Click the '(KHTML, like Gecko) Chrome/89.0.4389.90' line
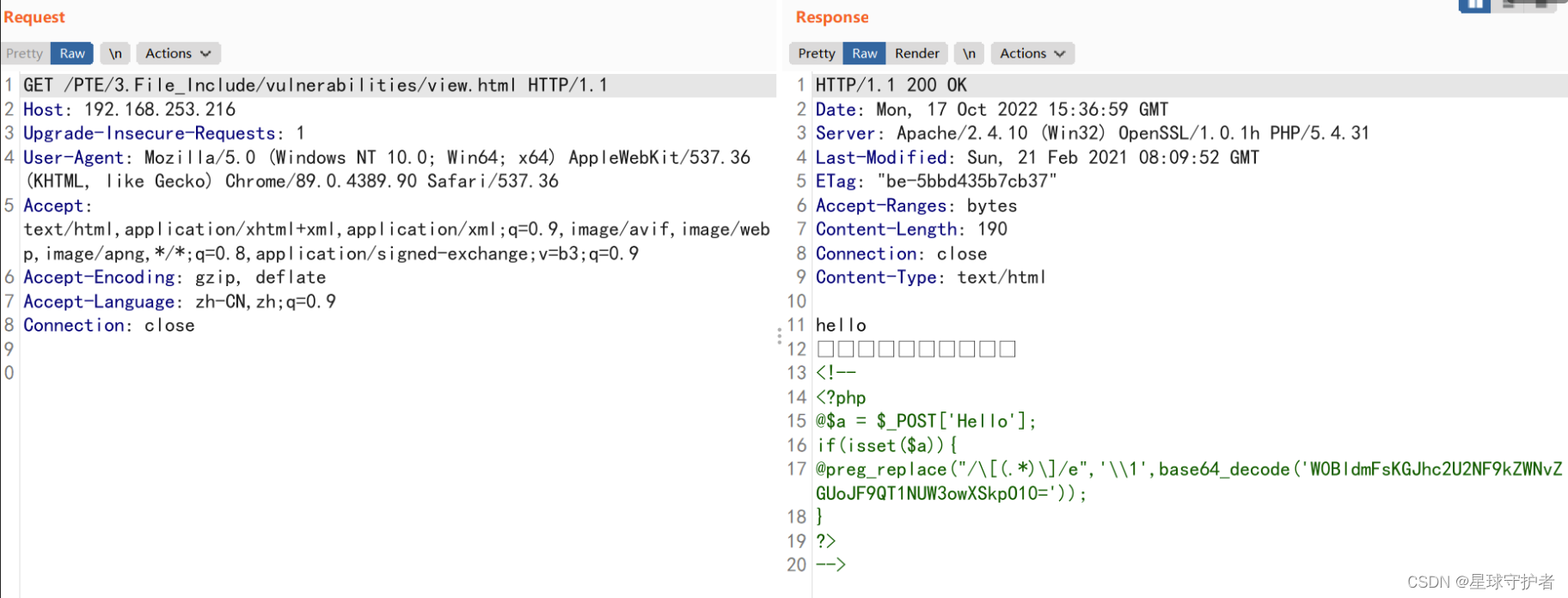1568x598 pixels. 291,181
